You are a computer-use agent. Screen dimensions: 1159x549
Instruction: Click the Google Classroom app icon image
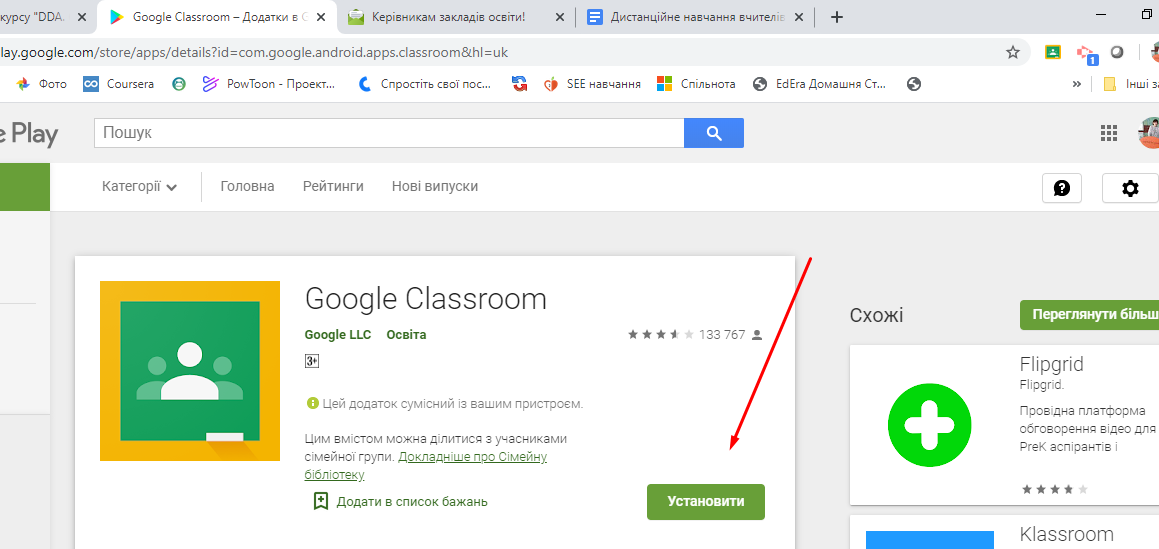click(x=190, y=371)
